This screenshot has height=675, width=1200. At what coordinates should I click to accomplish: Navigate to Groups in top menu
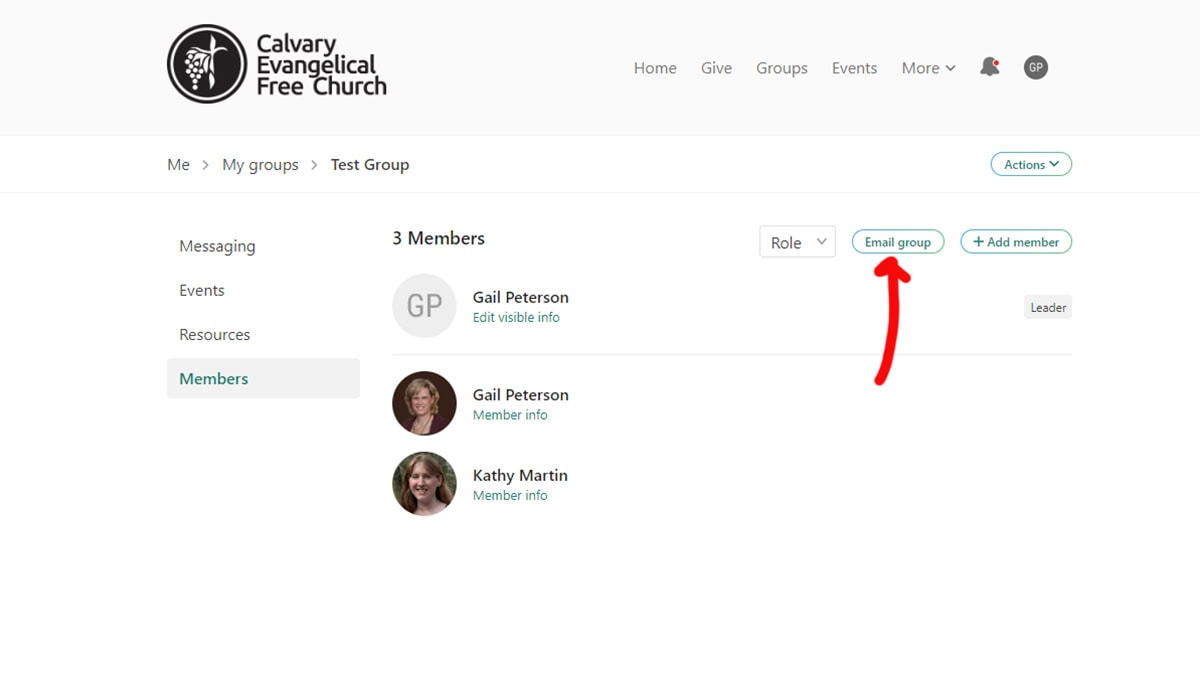[x=781, y=68]
